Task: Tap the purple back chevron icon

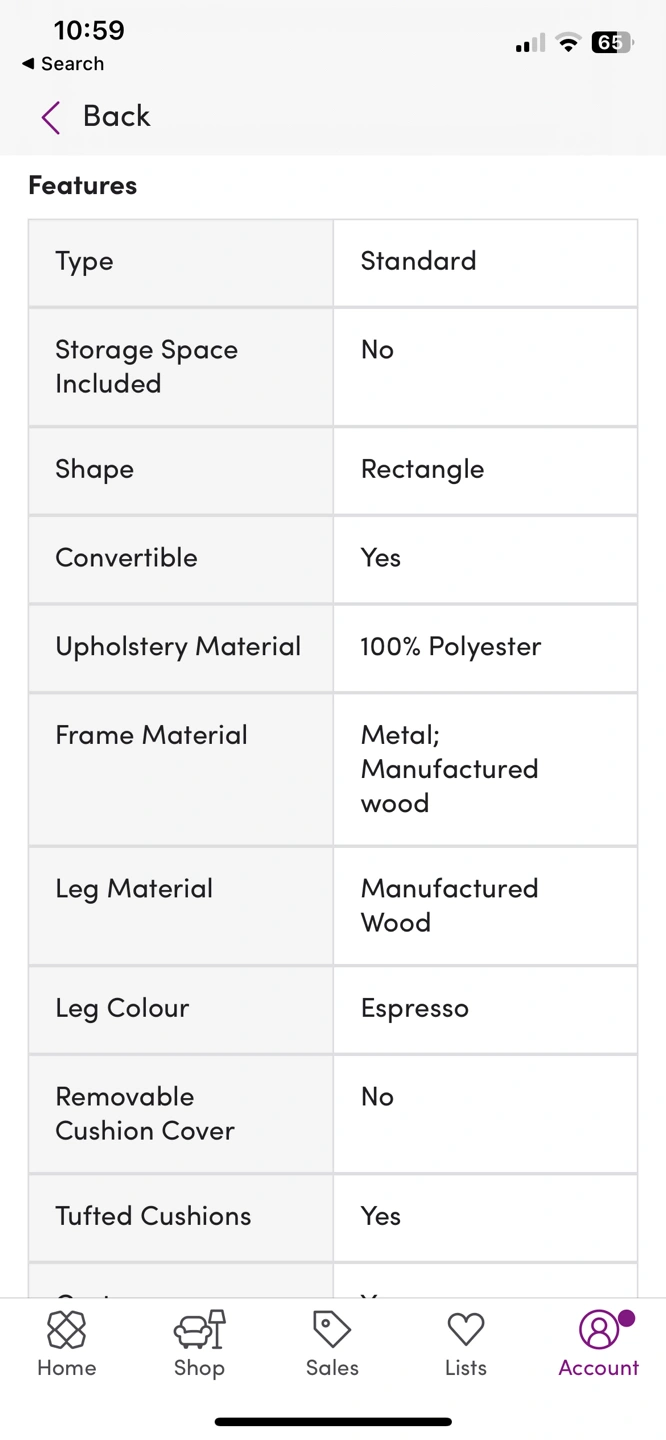Action: tap(51, 117)
